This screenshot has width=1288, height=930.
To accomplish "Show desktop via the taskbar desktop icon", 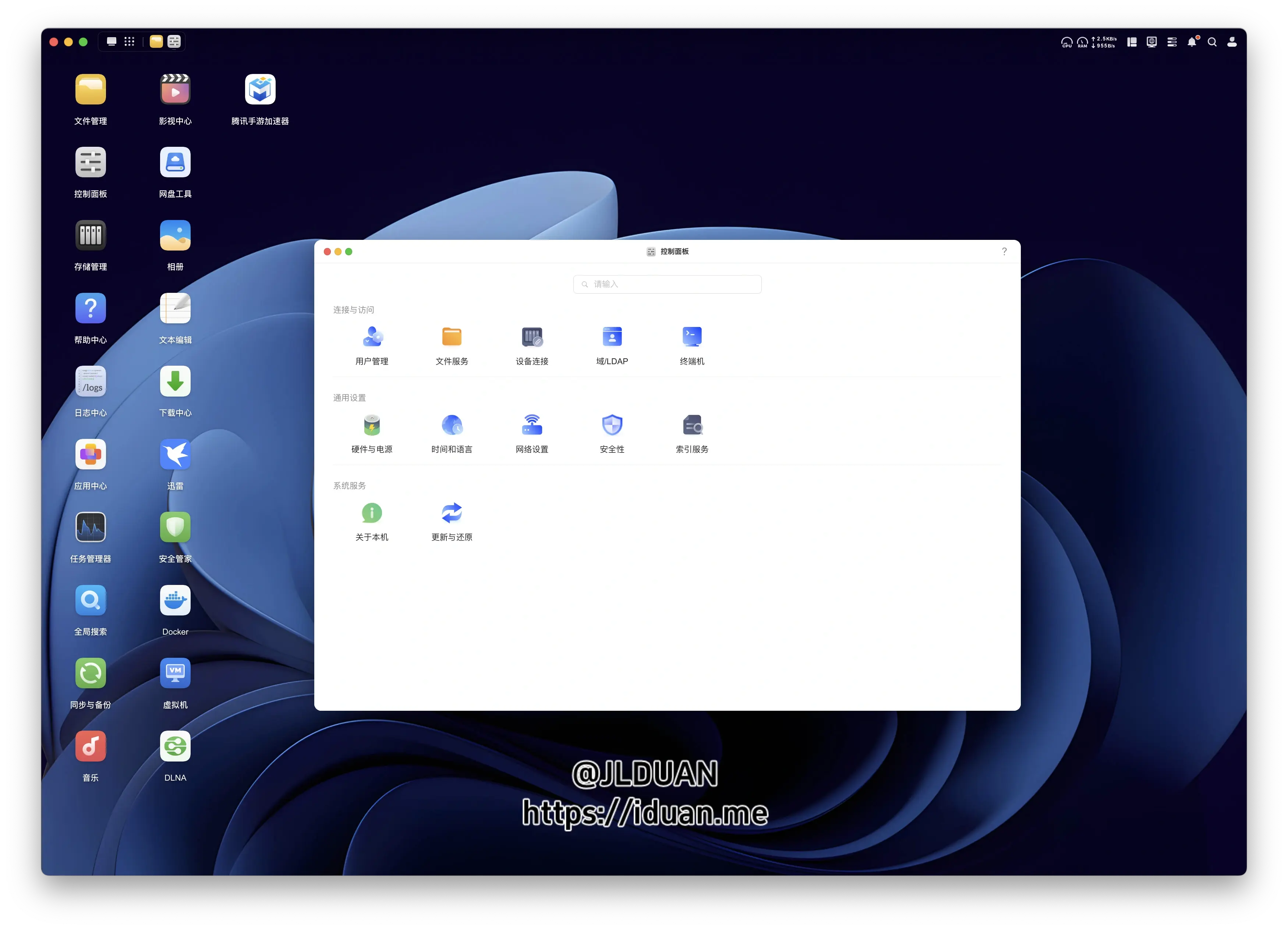I will point(111,42).
